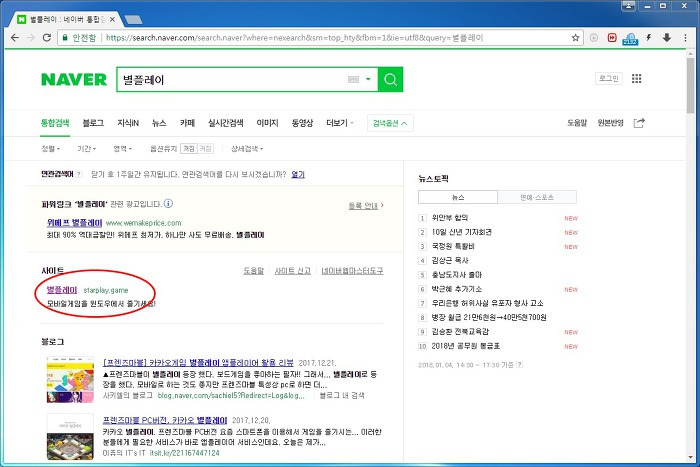Click the address bar URL field

pos(321,38)
